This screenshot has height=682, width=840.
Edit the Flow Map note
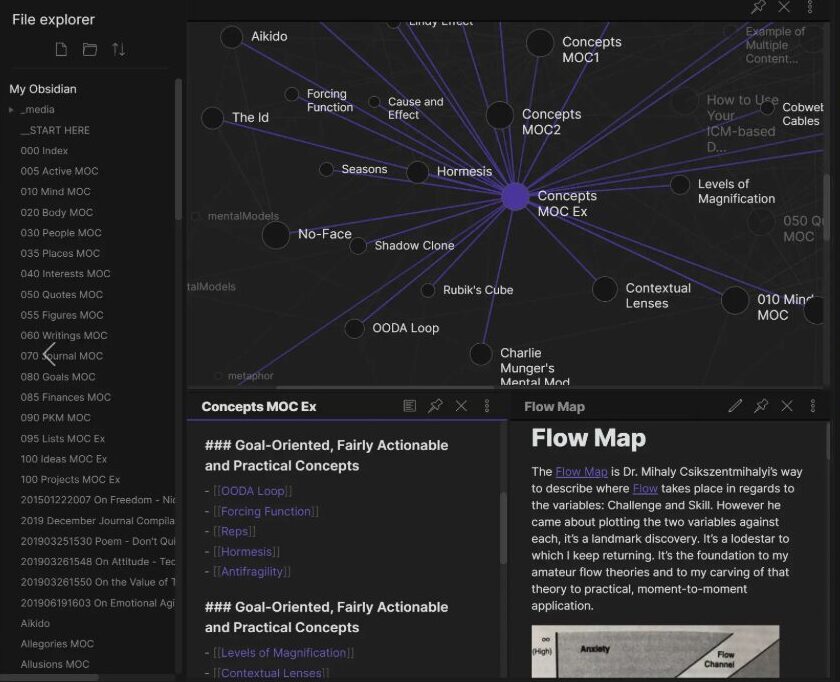[x=735, y=406]
